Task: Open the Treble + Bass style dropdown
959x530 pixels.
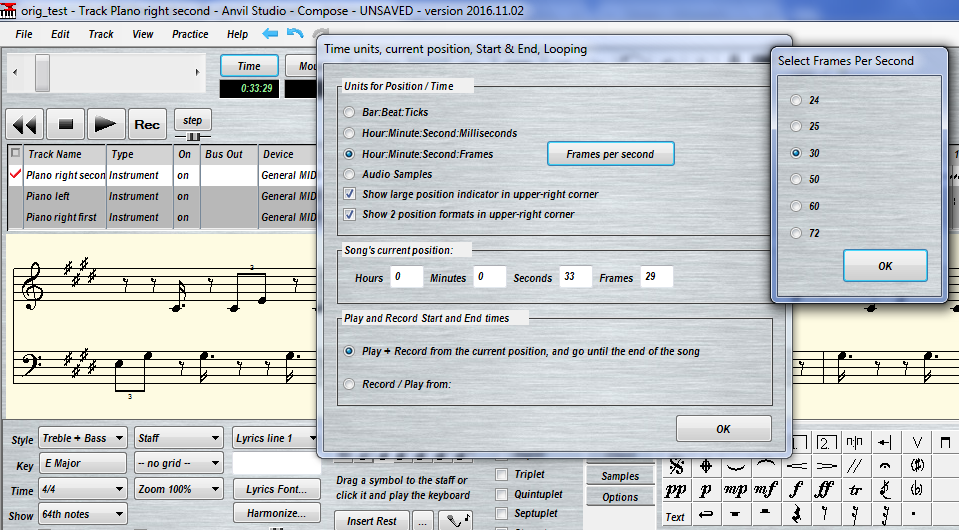Action: tap(83, 438)
